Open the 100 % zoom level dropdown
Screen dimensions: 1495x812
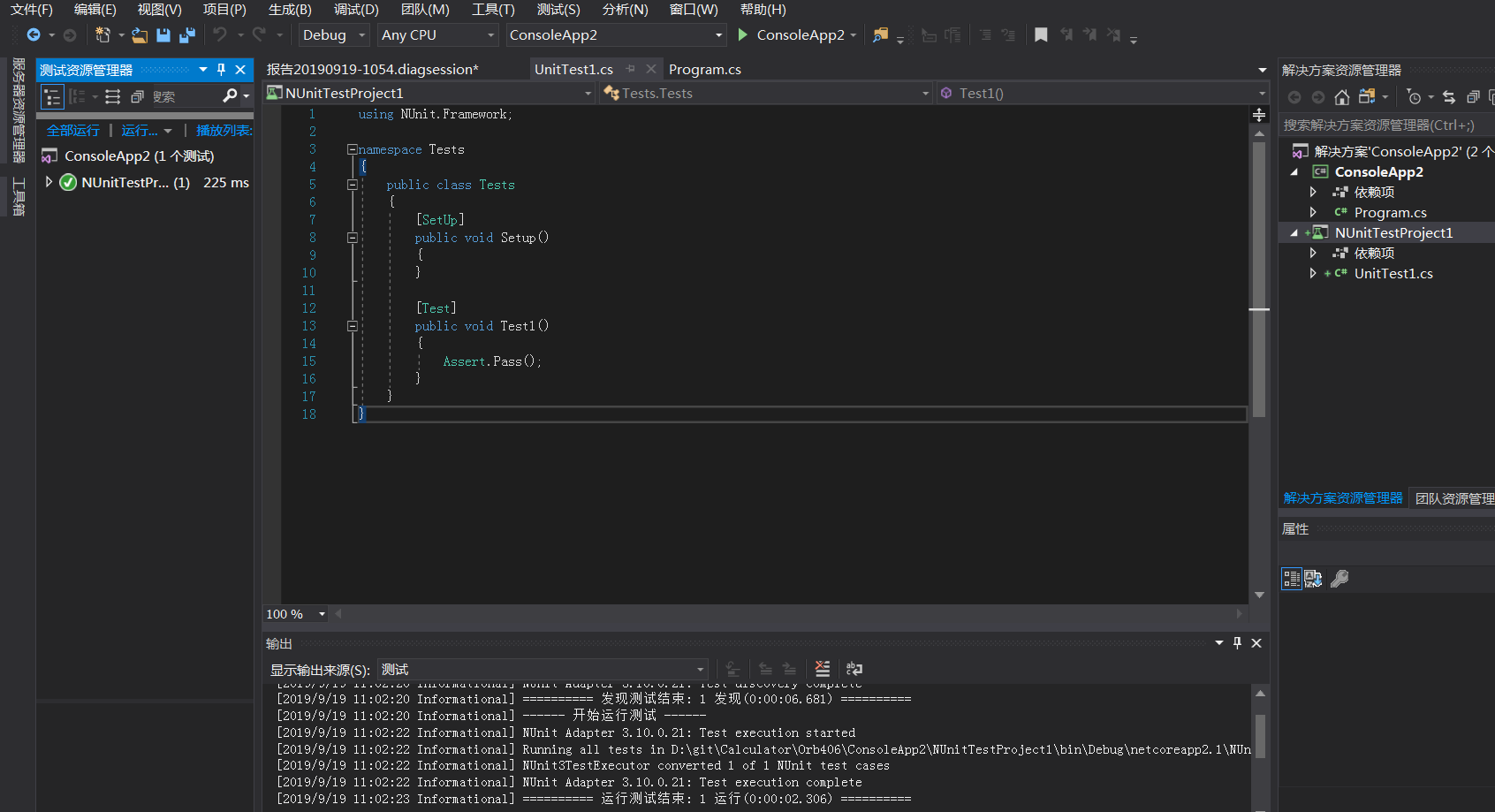296,614
